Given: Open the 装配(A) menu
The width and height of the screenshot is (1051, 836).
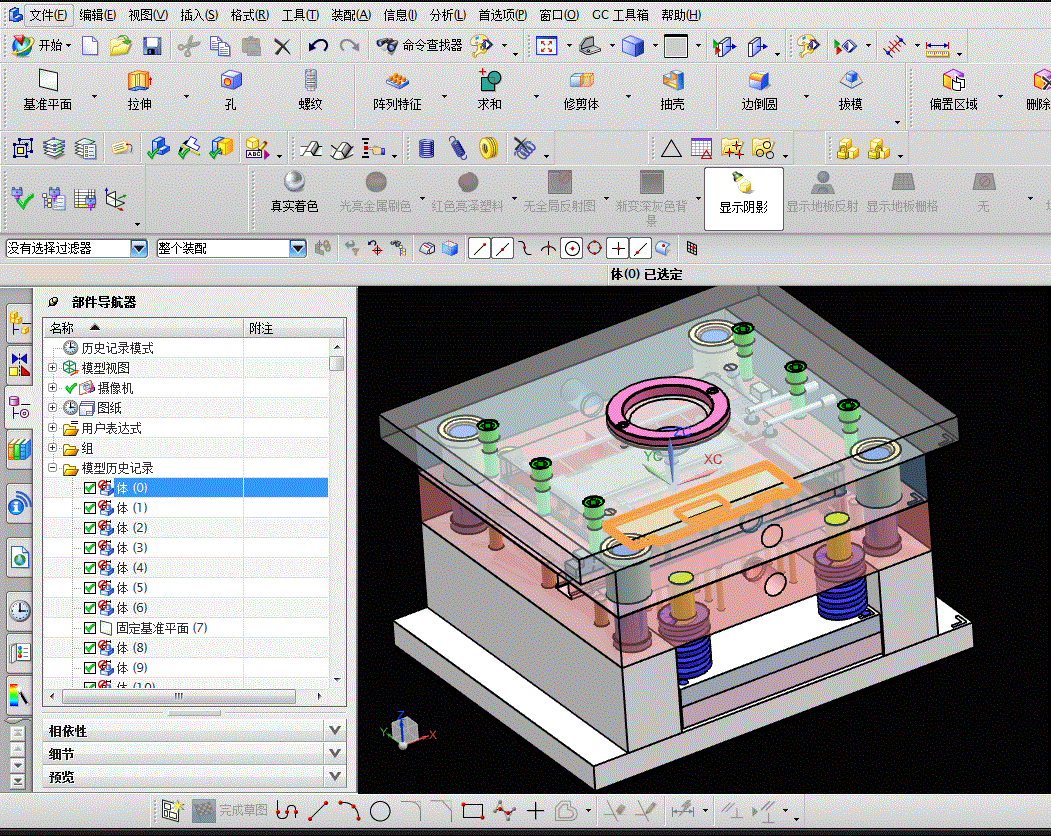Looking at the screenshot, I should click(x=350, y=15).
